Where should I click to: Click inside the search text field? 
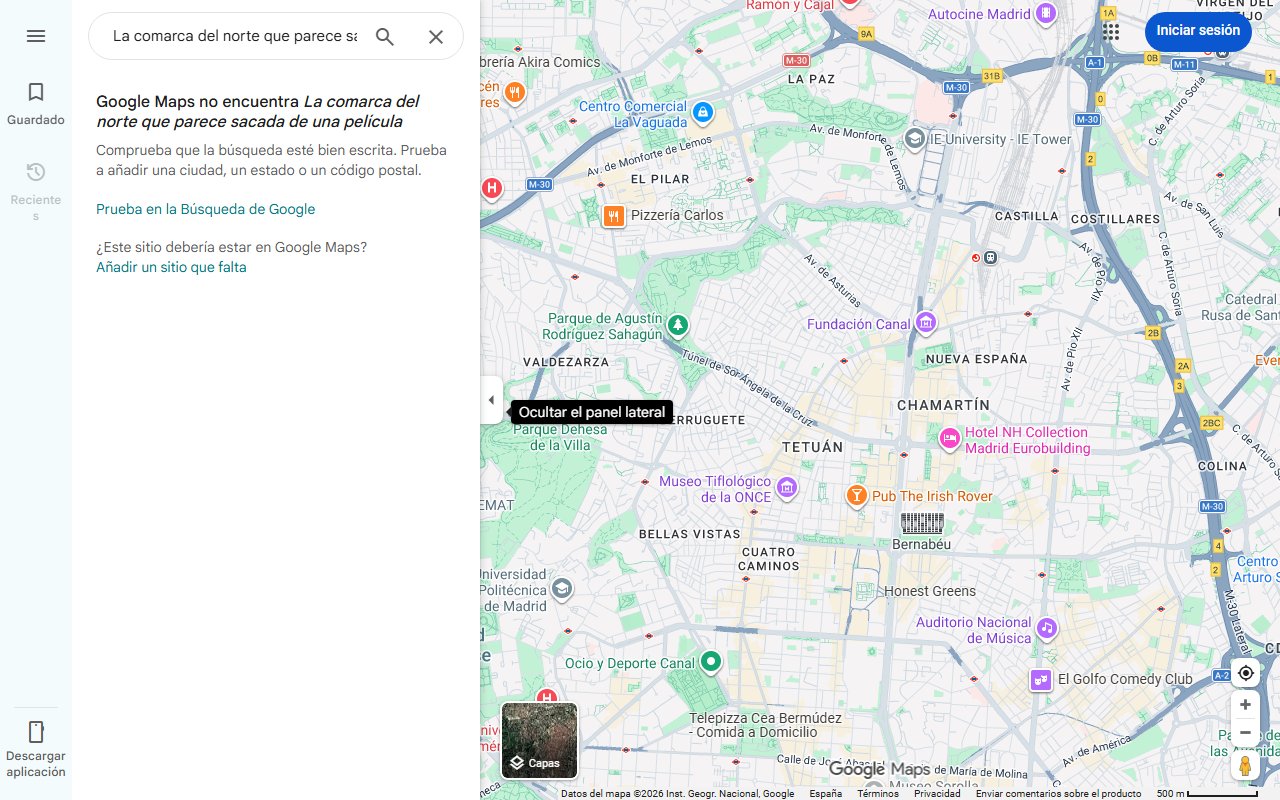[234, 37]
